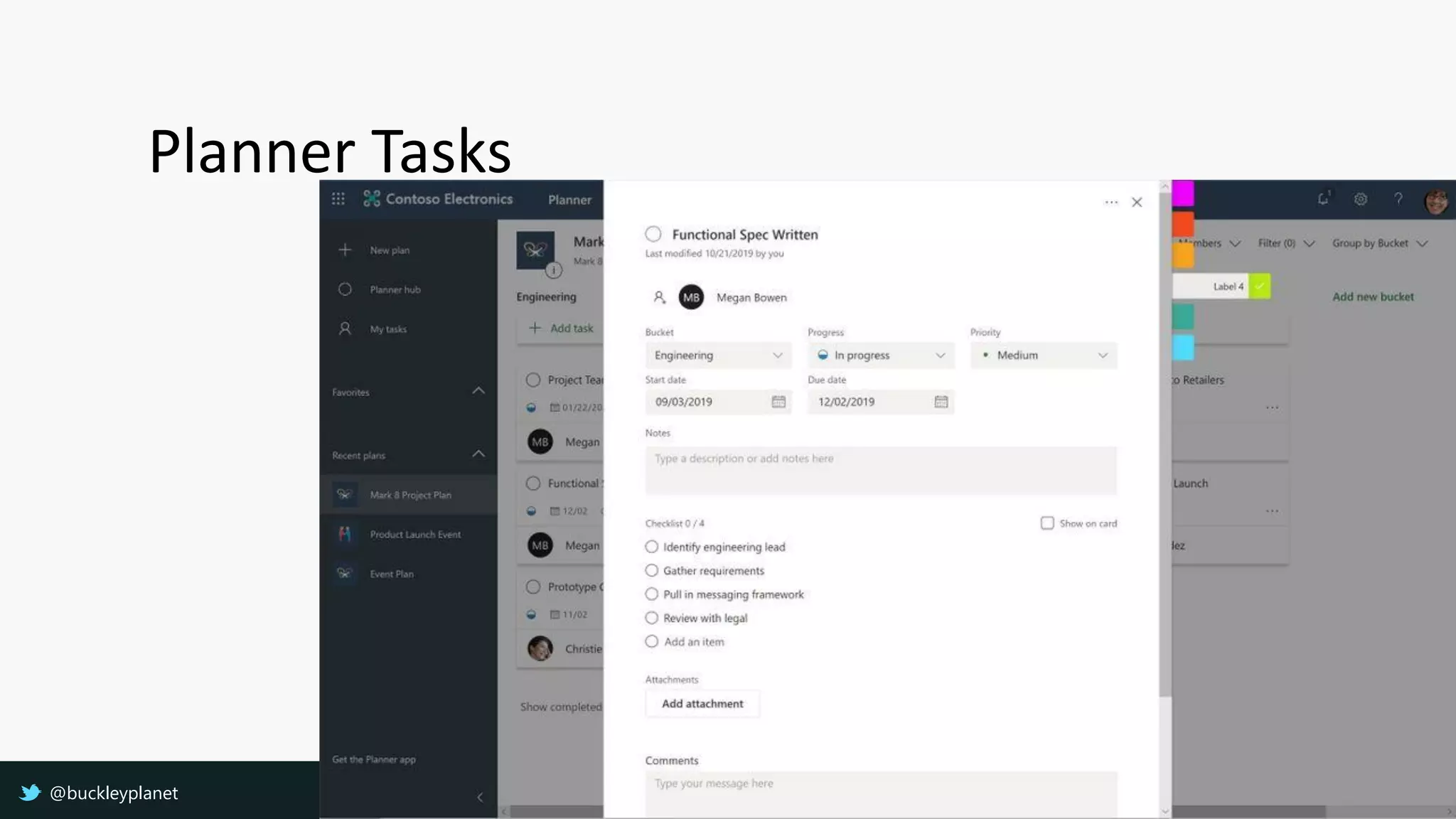This screenshot has height=819, width=1456.
Task: Click Show completed in Engineering bucket
Action: pos(561,707)
